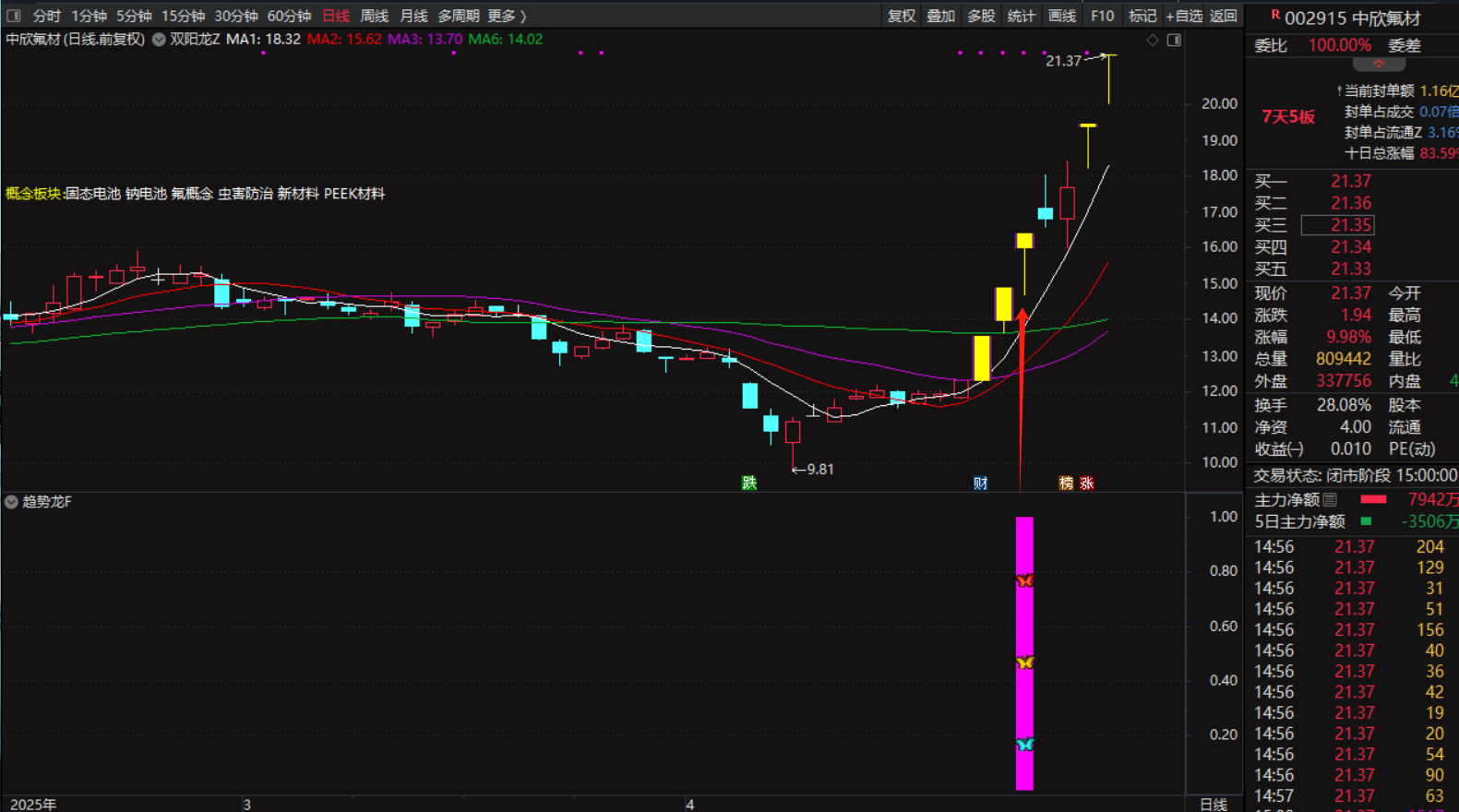Image resolution: width=1459 pixels, height=812 pixels.
Task: Click the 财 marker icon below the chart
Action: click(x=980, y=483)
